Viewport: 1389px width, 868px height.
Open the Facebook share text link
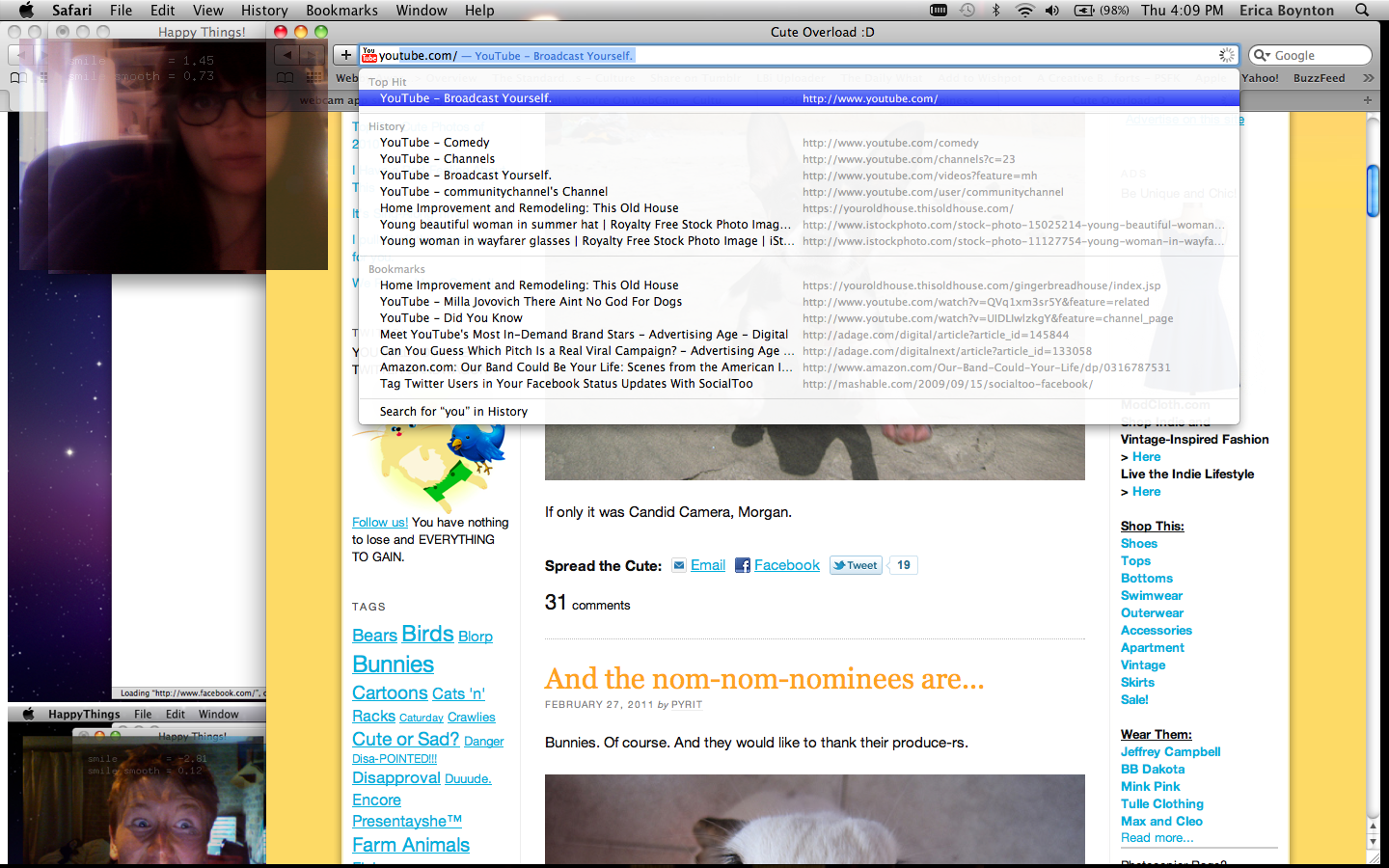[787, 565]
